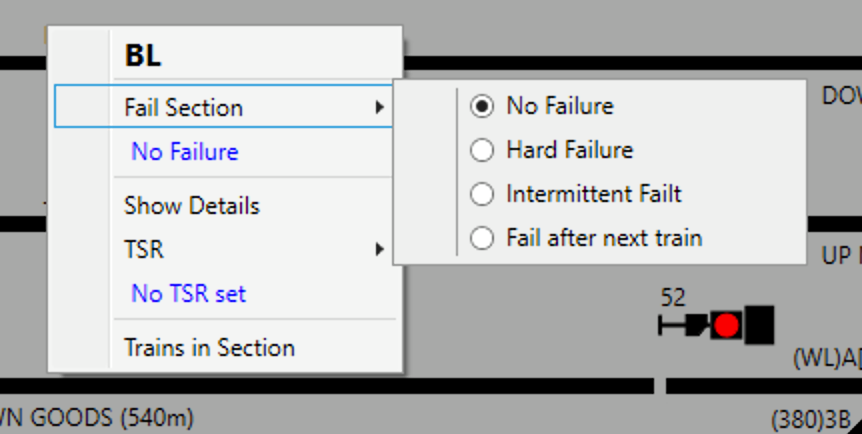Expand the TSR submenu arrow
Screen dimensions: 862x434
click(x=379, y=249)
